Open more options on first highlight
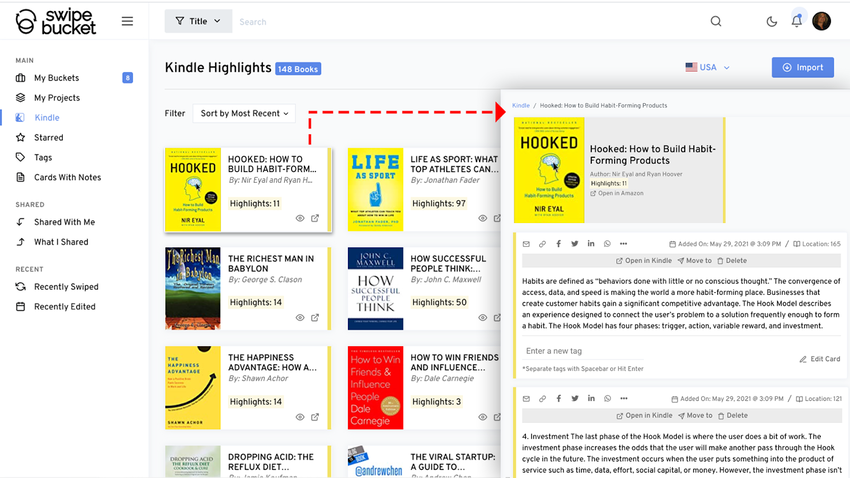 point(623,244)
